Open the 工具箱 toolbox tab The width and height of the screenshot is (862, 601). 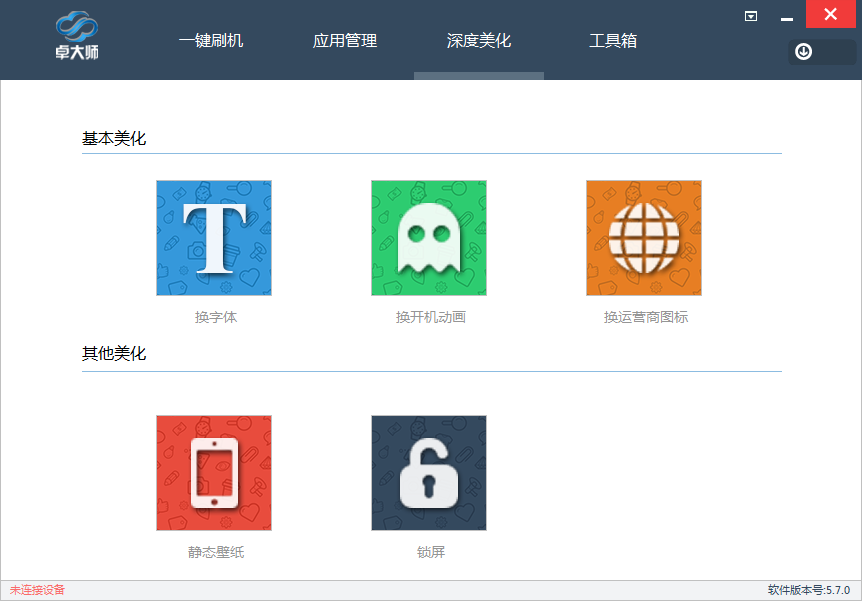tap(614, 40)
